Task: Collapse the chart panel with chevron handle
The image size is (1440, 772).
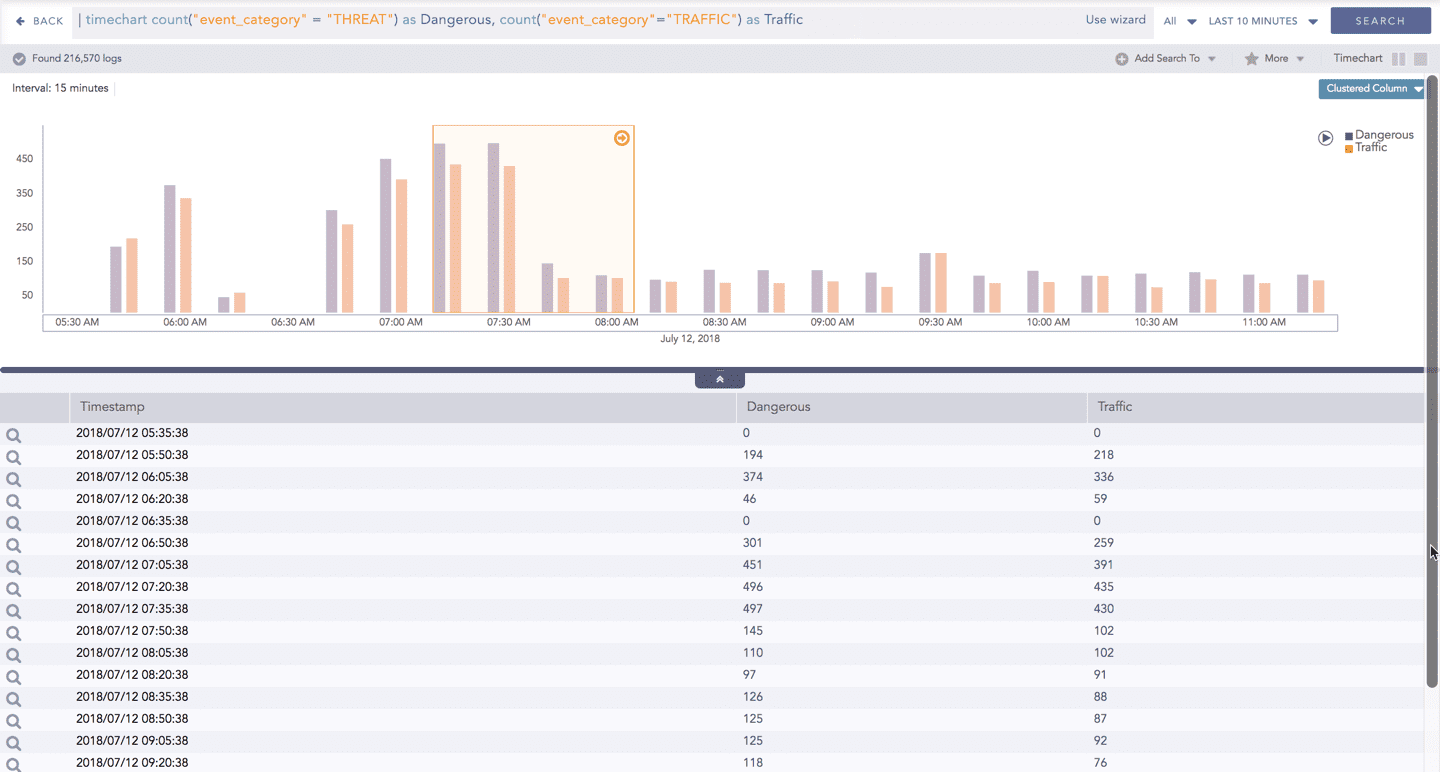Action: 720,380
